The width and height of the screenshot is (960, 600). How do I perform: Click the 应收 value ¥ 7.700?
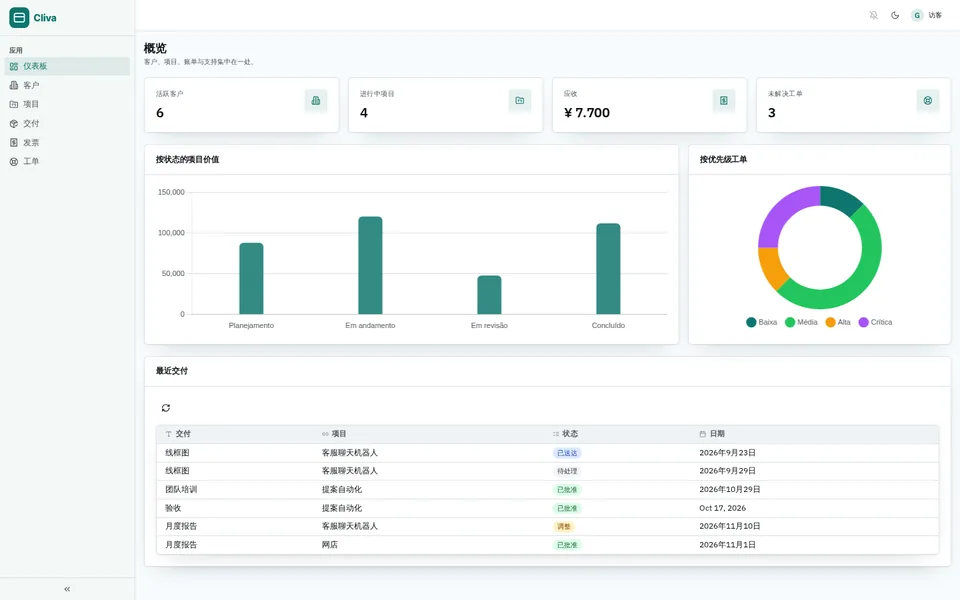point(587,113)
